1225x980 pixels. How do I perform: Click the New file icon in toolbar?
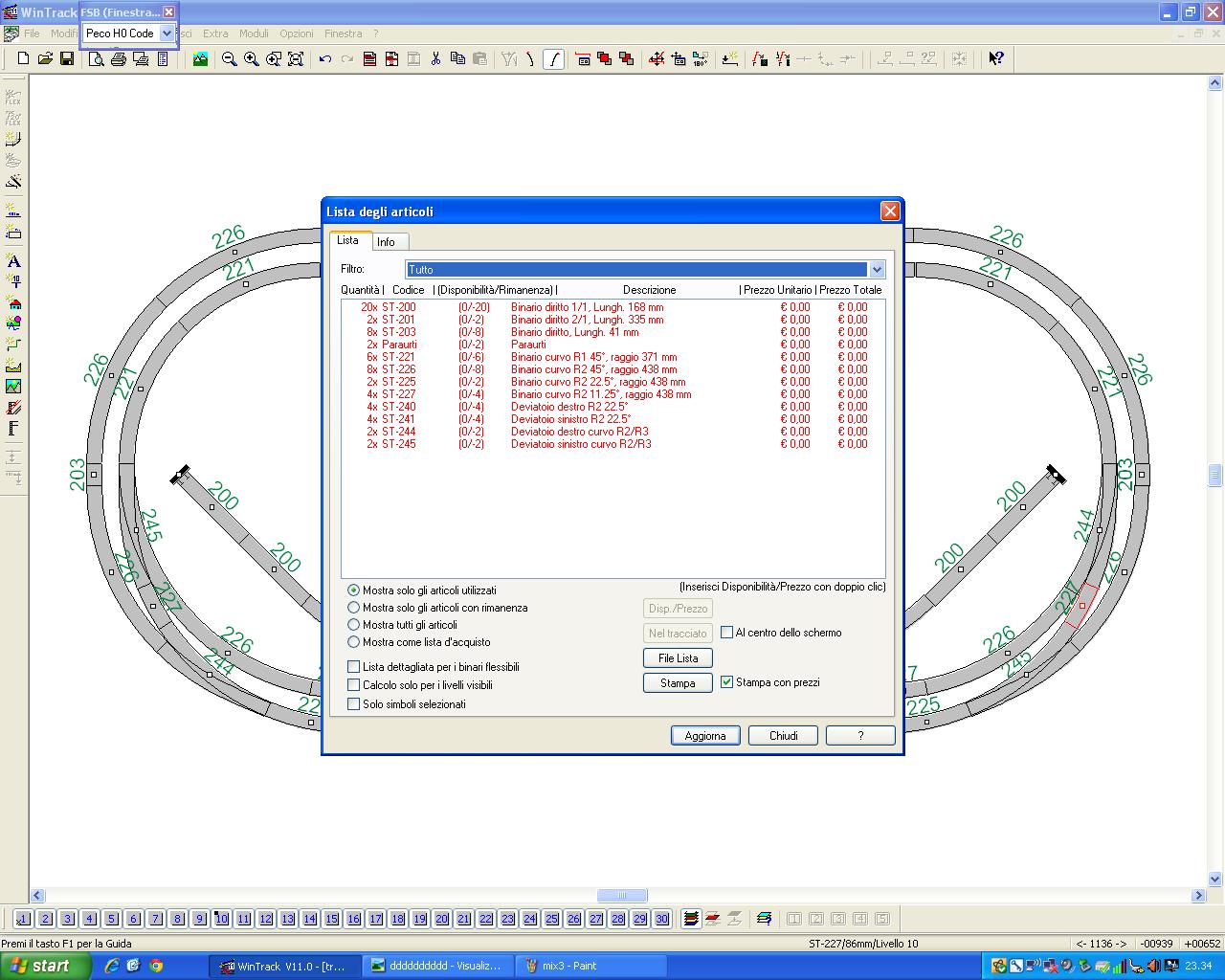pyautogui.click(x=24, y=59)
